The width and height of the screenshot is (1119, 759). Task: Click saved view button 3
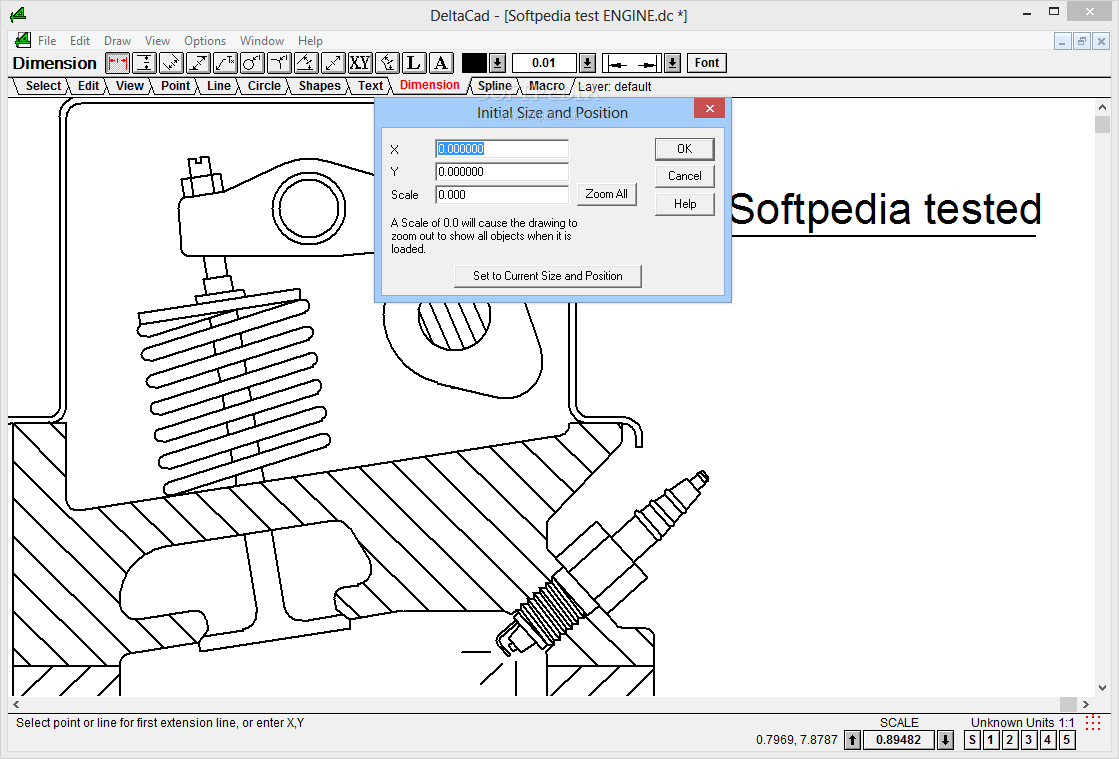1028,740
